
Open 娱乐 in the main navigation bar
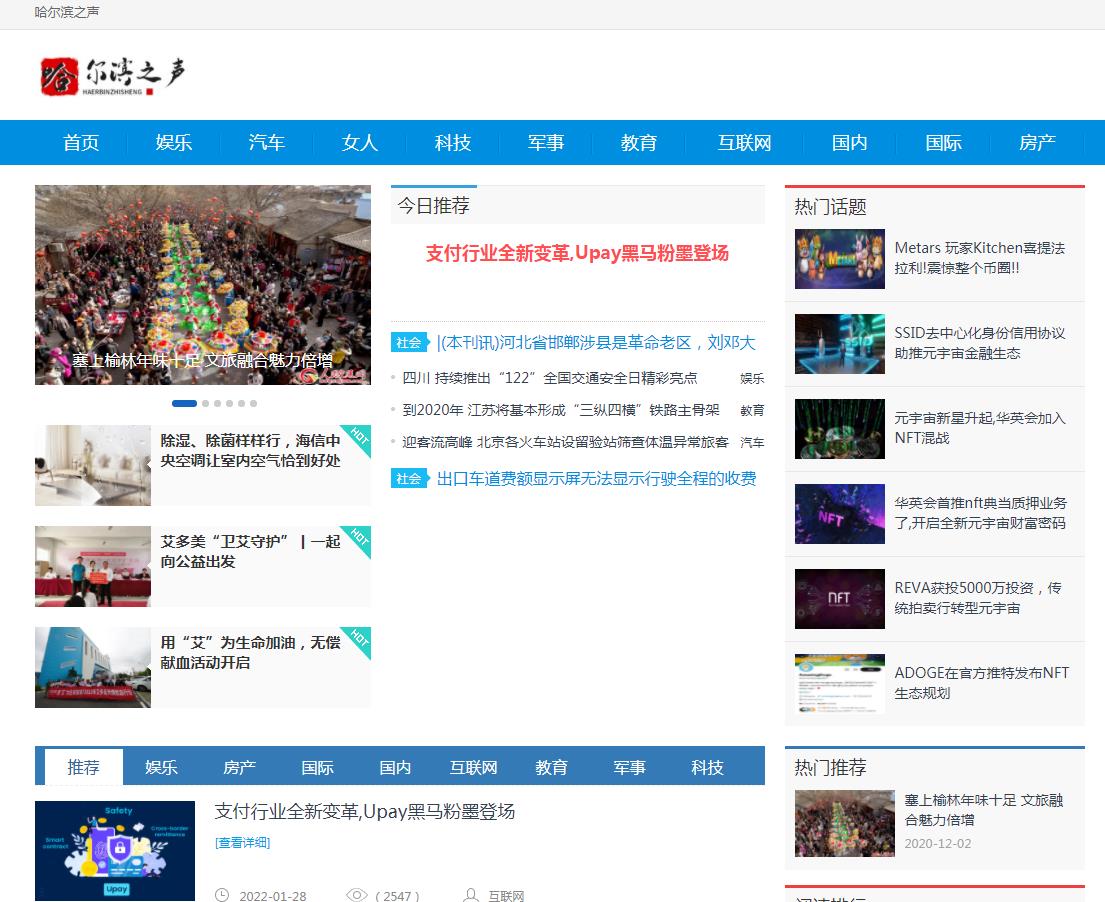[x=174, y=142]
